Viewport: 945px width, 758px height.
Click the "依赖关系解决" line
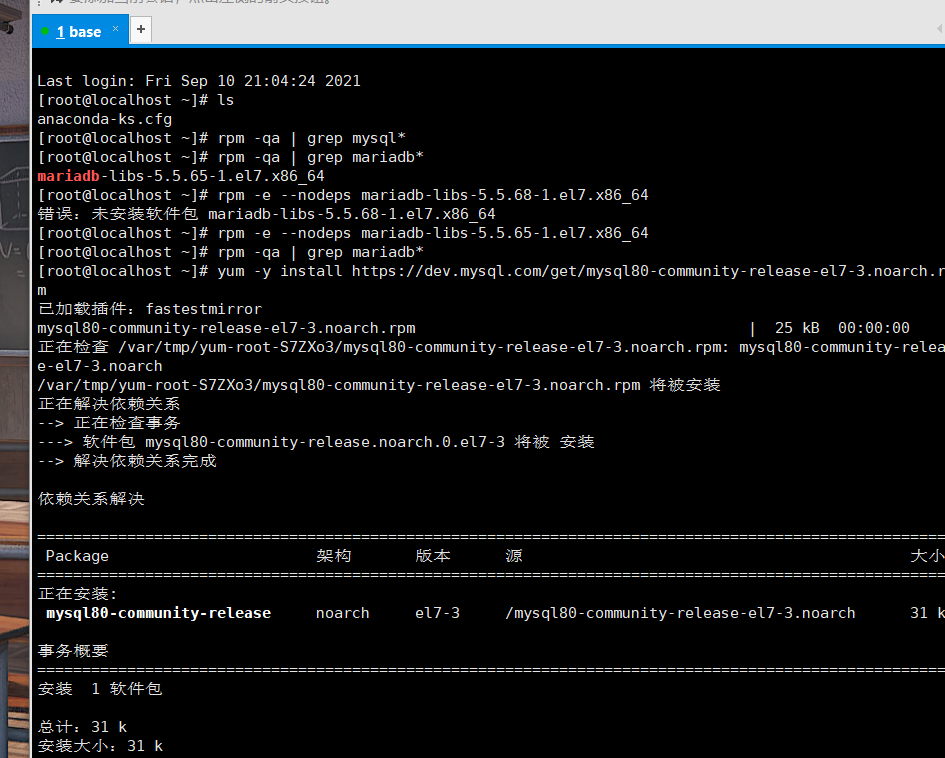click(x=91, y=499)
